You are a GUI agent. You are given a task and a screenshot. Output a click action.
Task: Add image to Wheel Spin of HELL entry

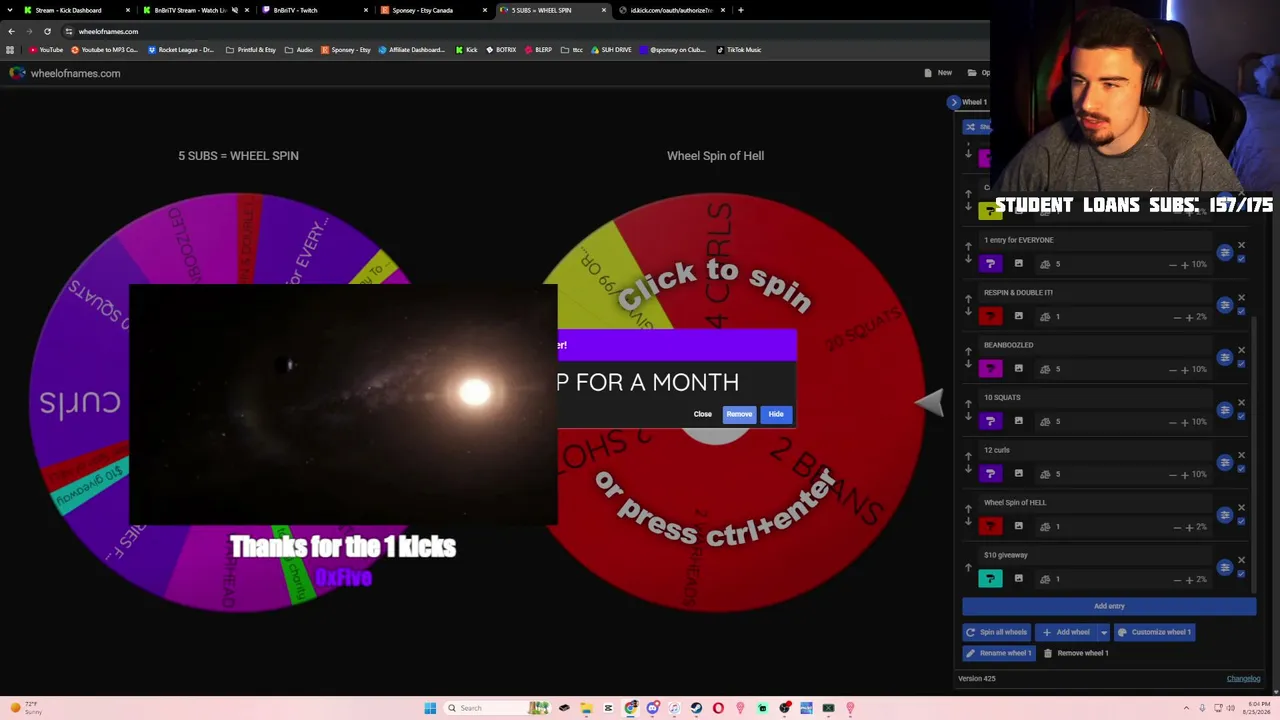click(1019, 526)
